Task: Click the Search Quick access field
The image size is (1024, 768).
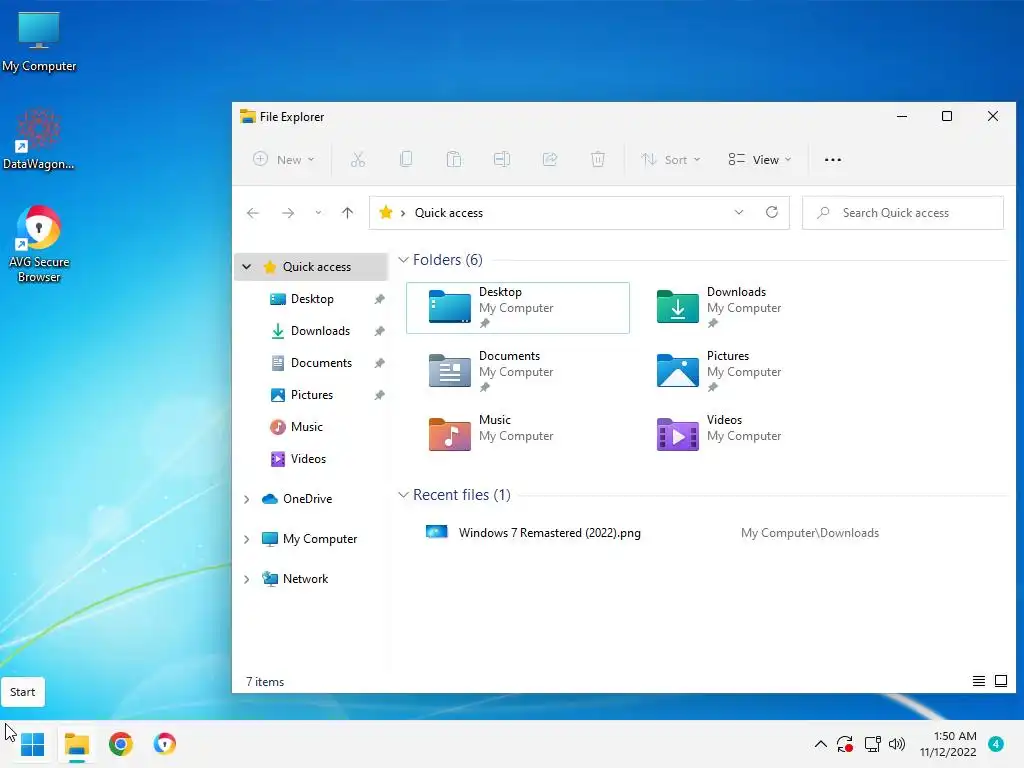Action: (903, 213)
